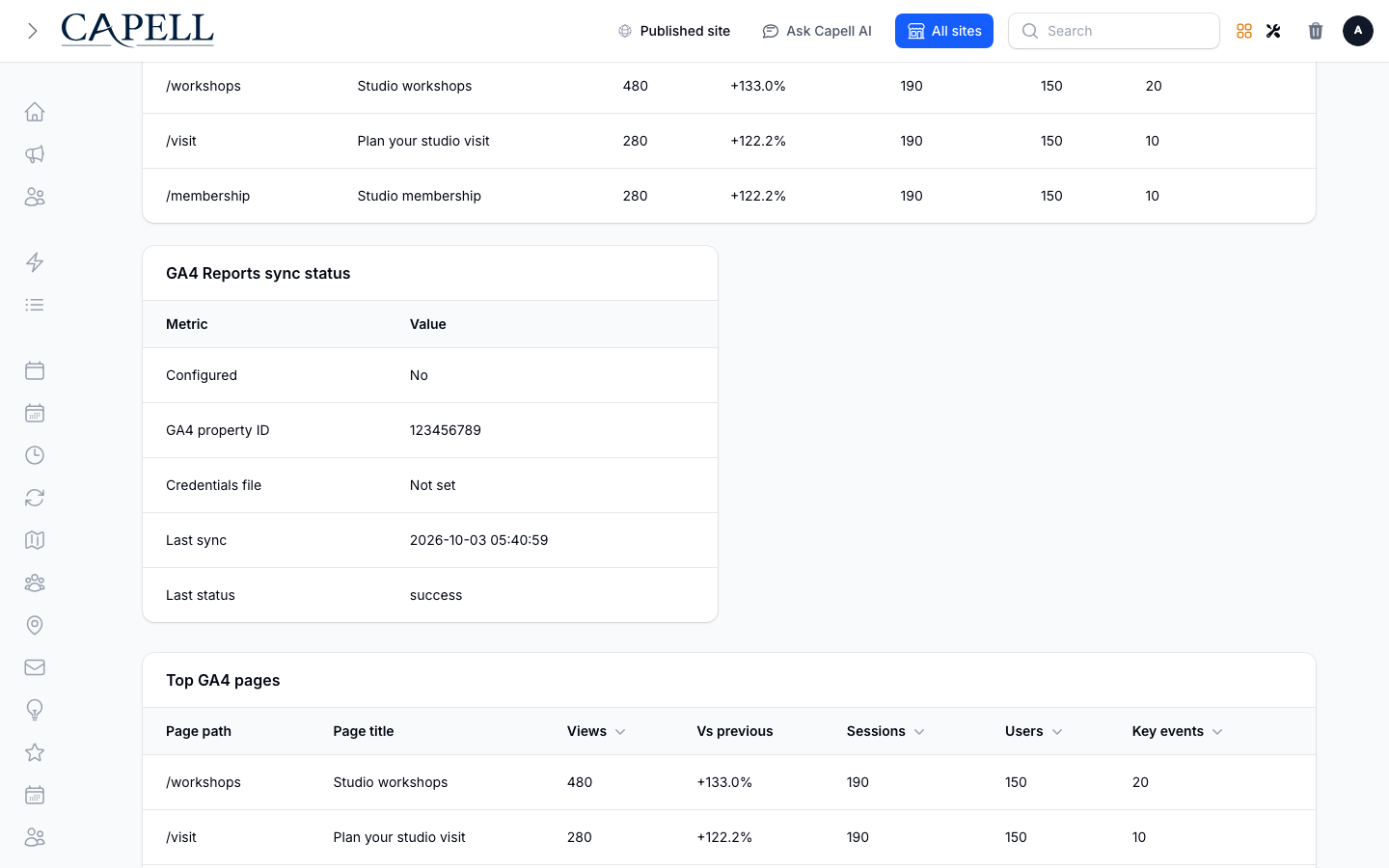The image size is (1389, 868).
Task: Click the /membership page path cell
Action: pos(208,196)
